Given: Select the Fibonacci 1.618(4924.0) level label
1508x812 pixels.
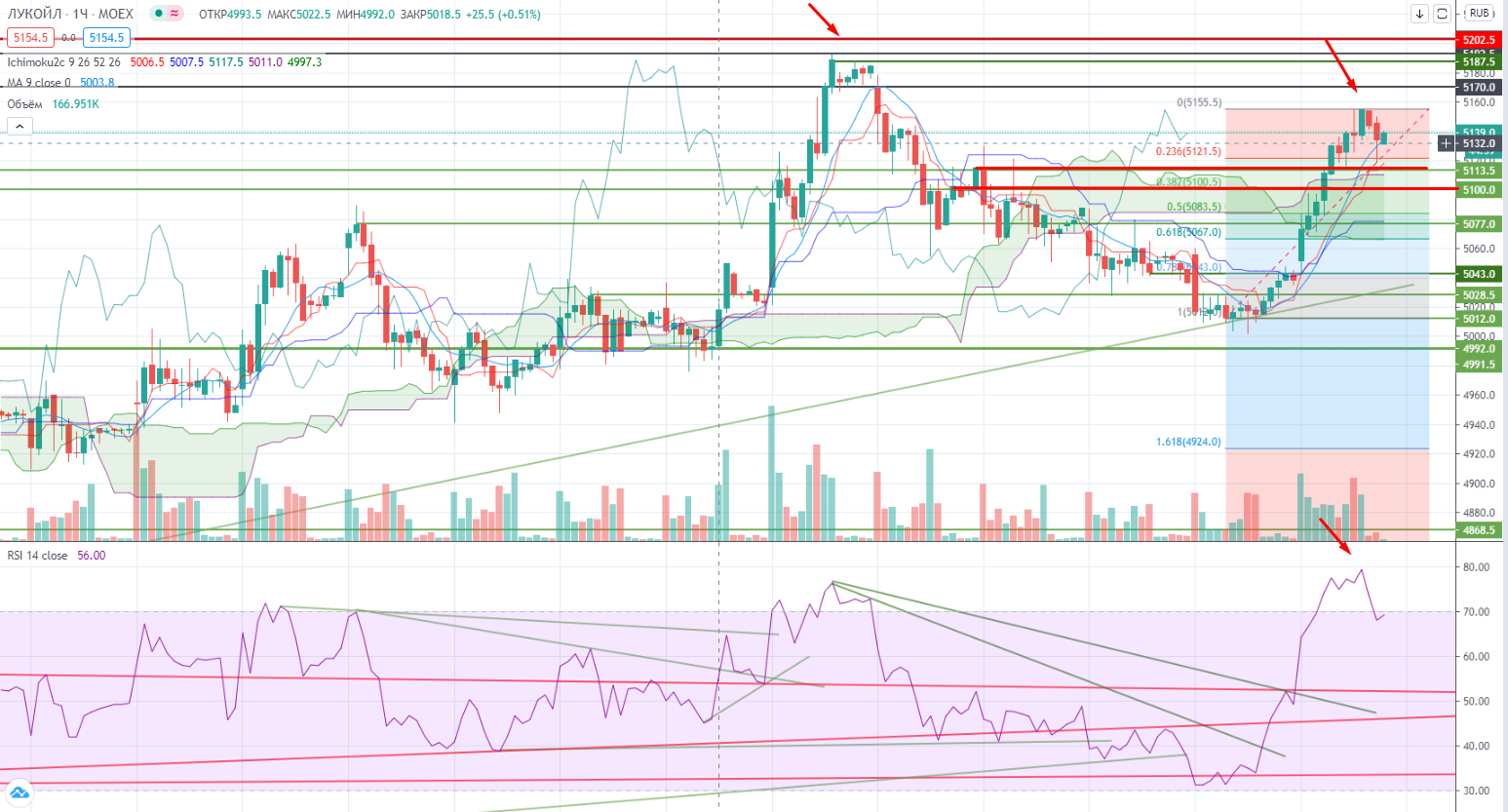Looking at the screenshot, I should coord(1187,442).
